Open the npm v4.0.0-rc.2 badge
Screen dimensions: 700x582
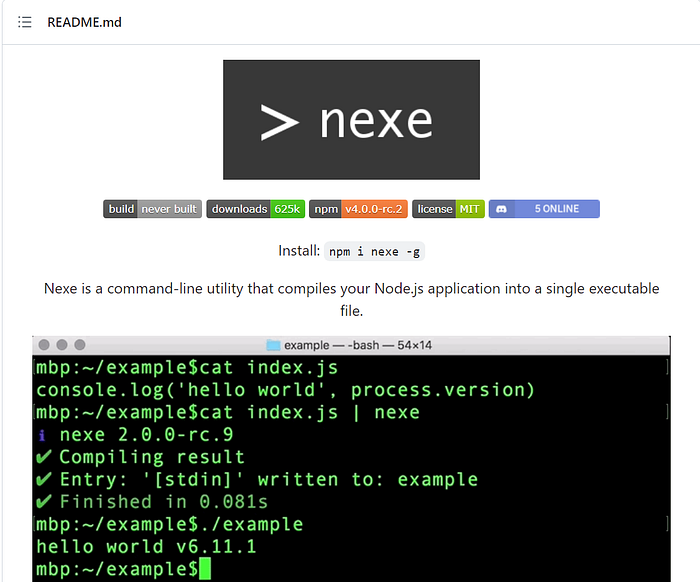coord(358,209)
